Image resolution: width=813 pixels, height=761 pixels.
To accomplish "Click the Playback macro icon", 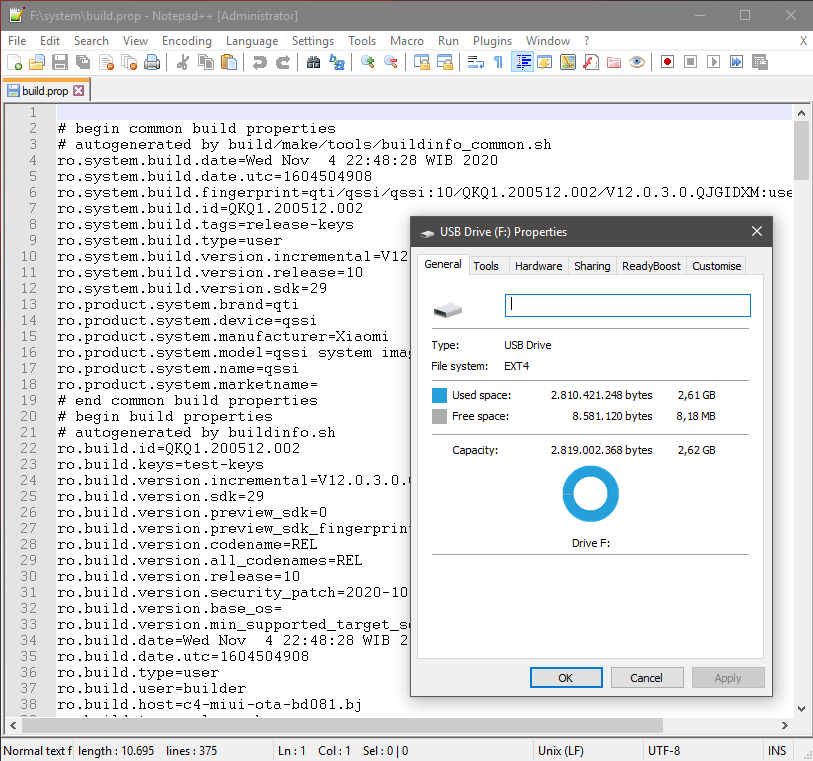I will (713, 62).
